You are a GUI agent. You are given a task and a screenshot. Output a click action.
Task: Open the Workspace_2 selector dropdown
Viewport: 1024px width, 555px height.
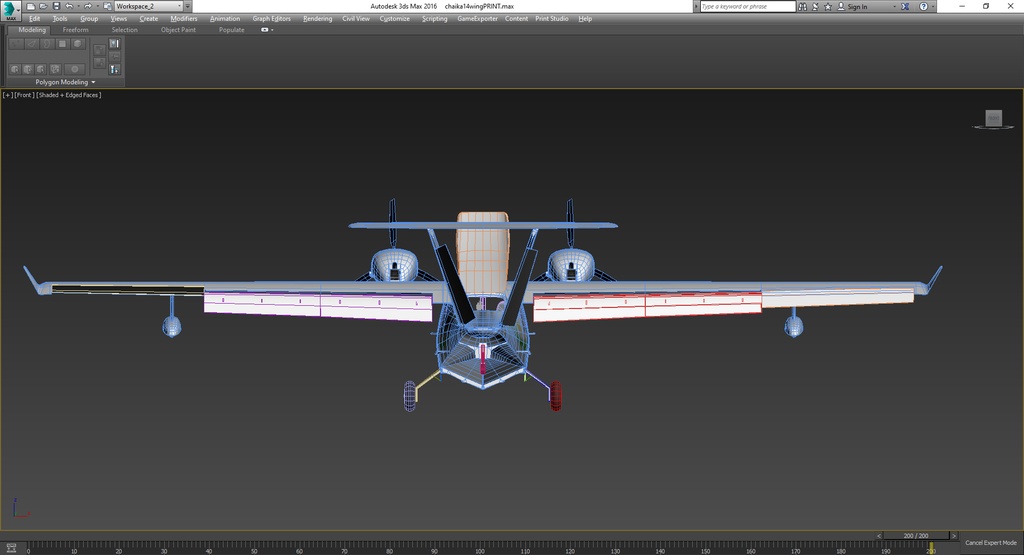coord(148,6)
